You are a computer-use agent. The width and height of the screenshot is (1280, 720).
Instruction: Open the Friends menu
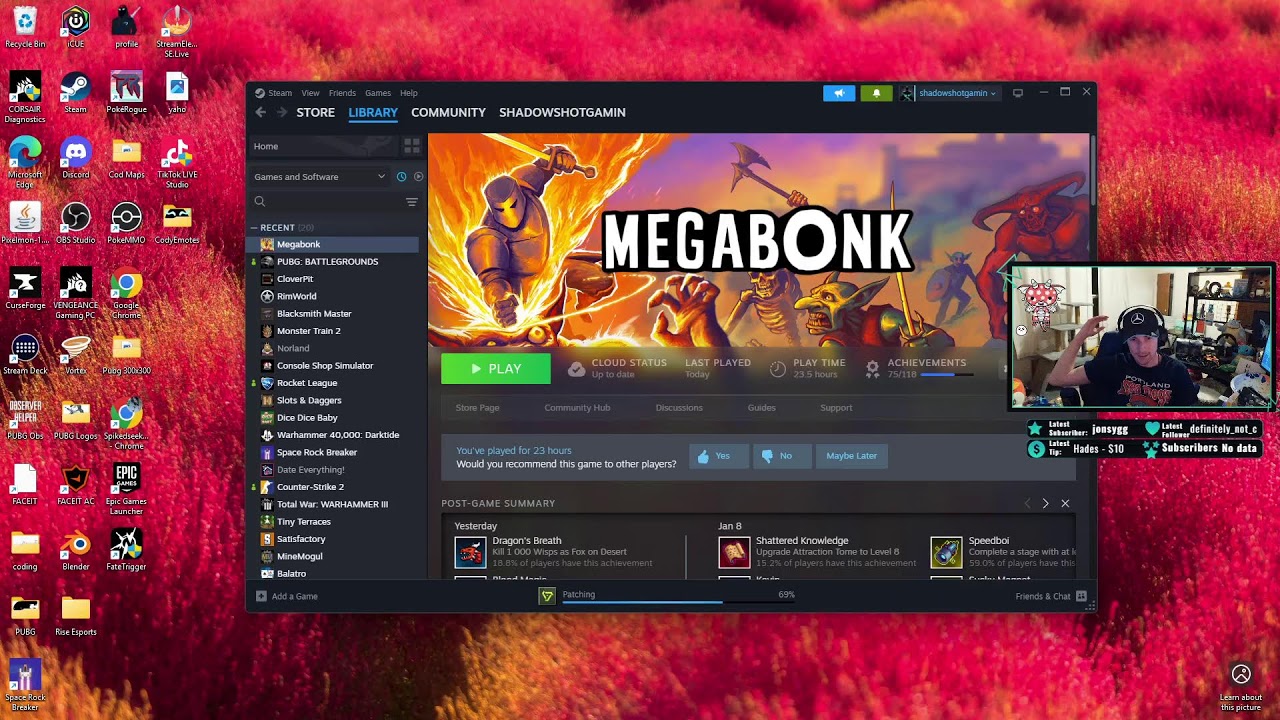(x=342, y=93)
